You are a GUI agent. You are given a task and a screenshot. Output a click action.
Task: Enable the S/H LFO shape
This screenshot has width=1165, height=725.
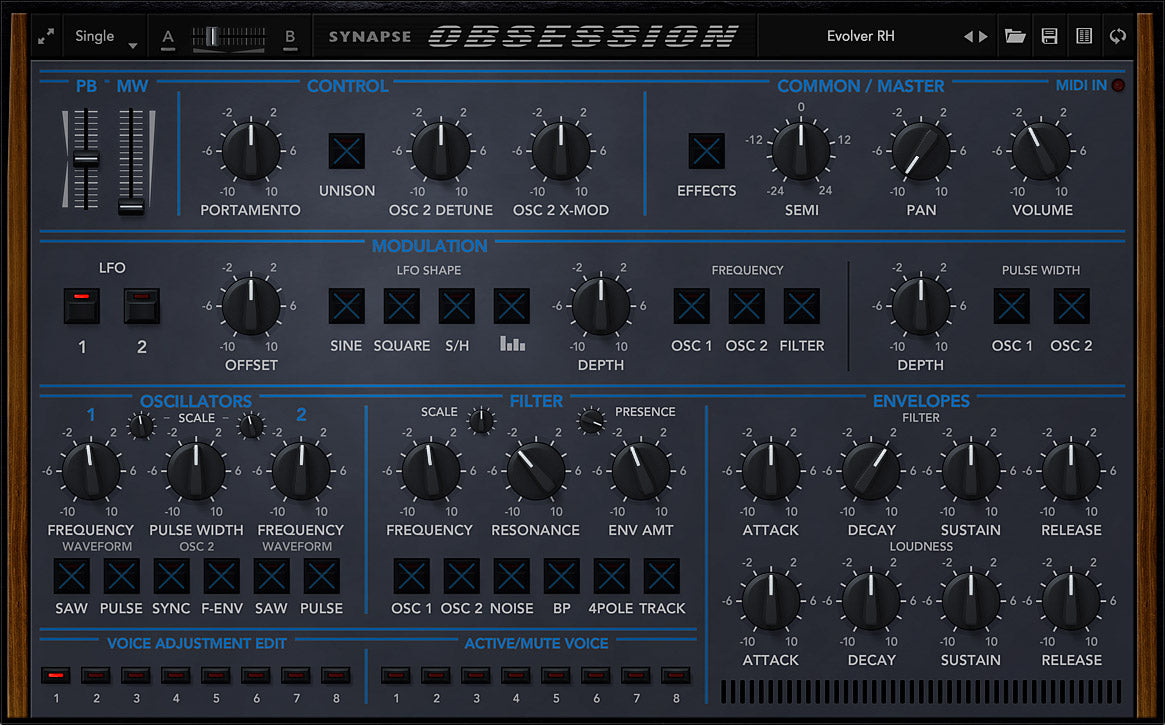coord(457,306)
